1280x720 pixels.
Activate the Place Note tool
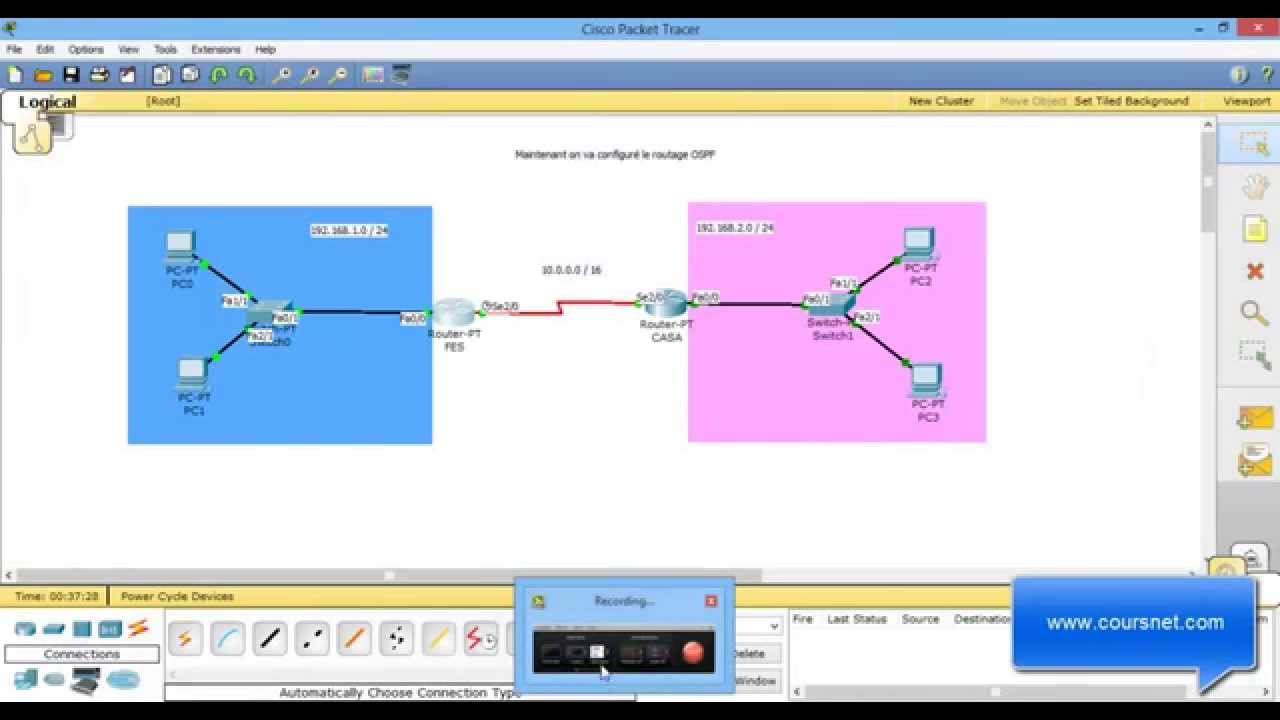(1254, 229)
